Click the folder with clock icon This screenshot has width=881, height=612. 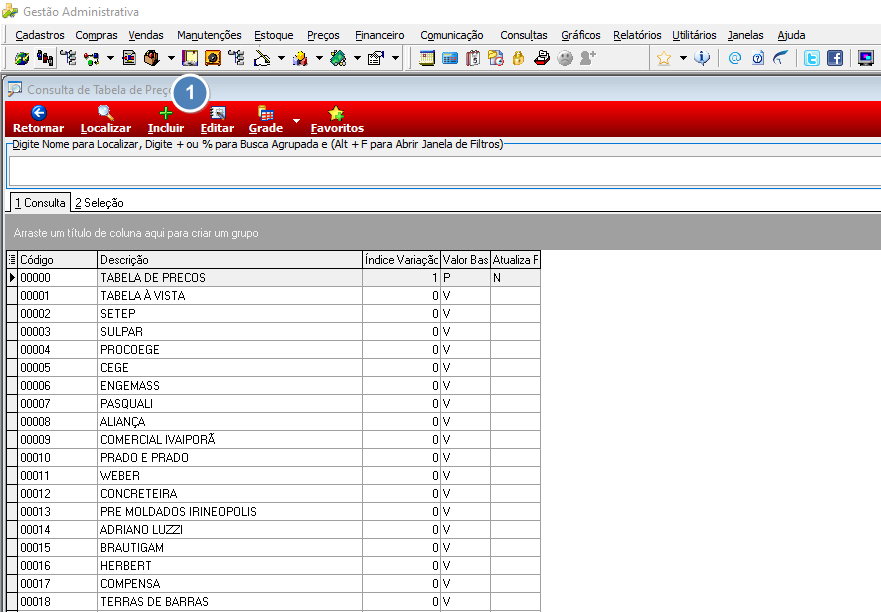coord(496,58)
